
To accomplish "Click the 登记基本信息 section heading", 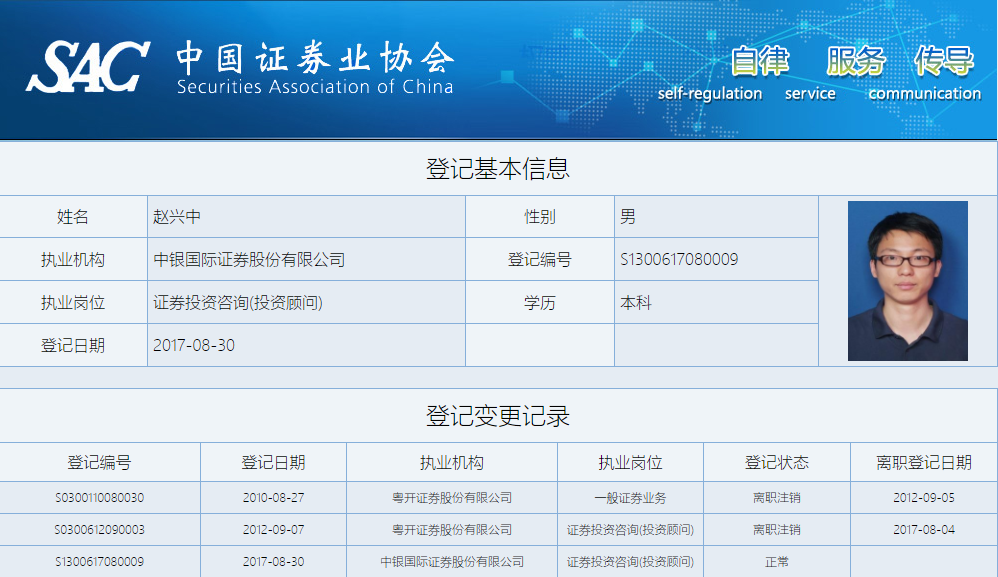I will (x=498, y=169).
